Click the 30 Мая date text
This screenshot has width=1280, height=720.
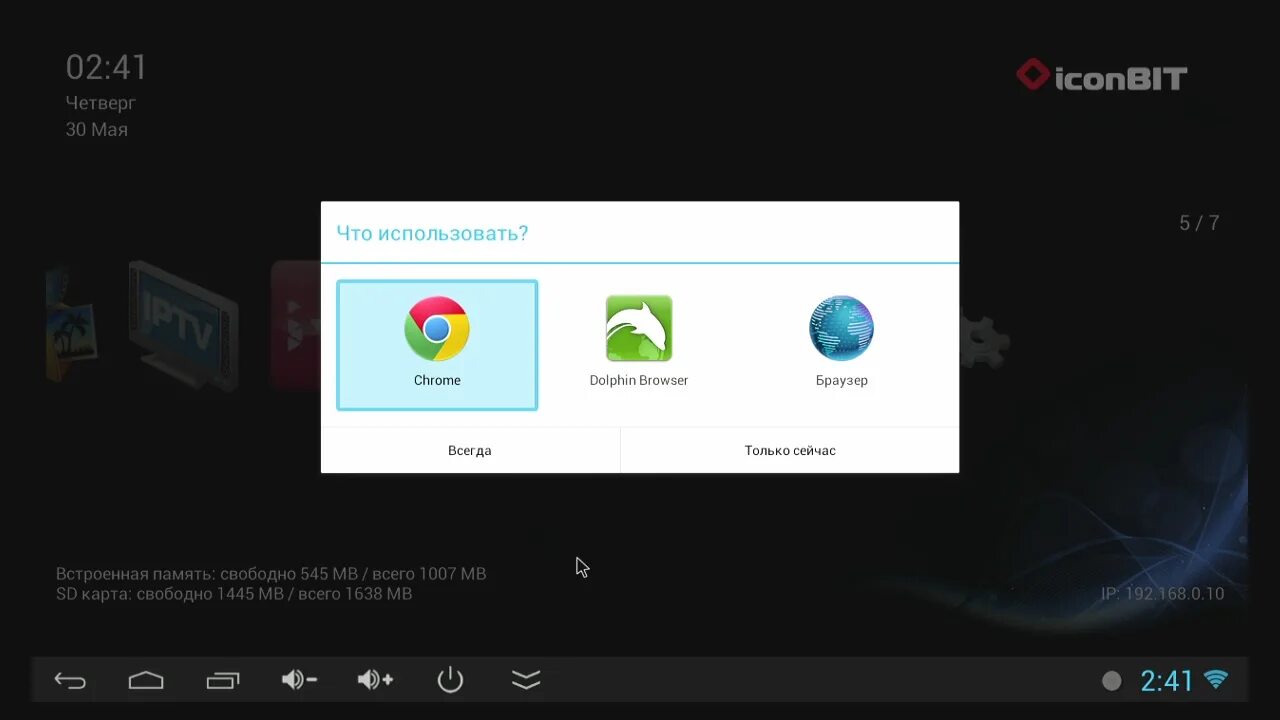tap(97, 129)
